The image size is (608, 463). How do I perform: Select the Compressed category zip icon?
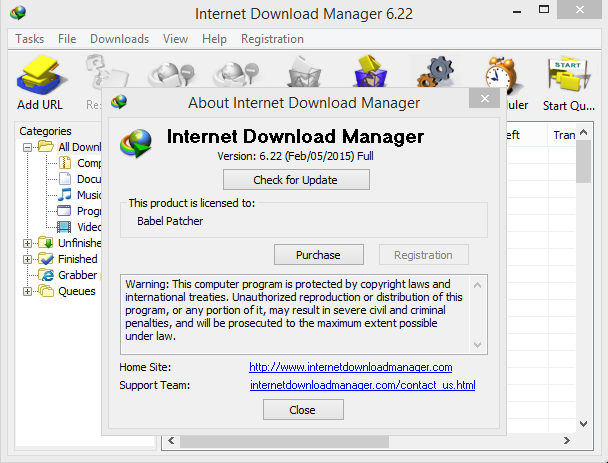(65, 163)
